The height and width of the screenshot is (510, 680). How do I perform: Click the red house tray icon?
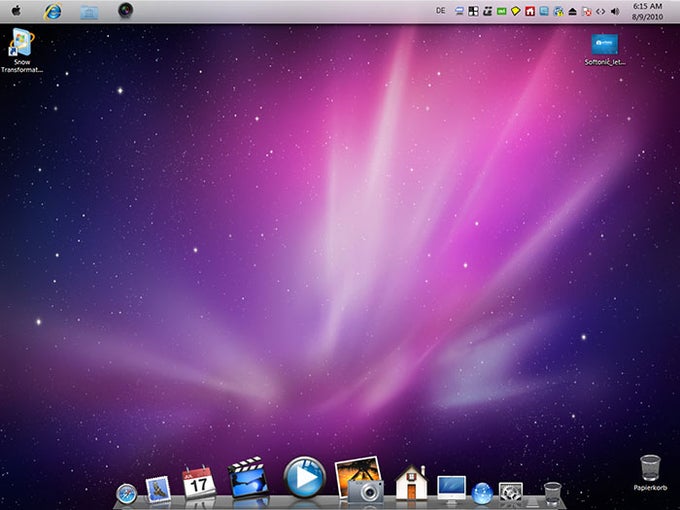click(x=530, y=11)
